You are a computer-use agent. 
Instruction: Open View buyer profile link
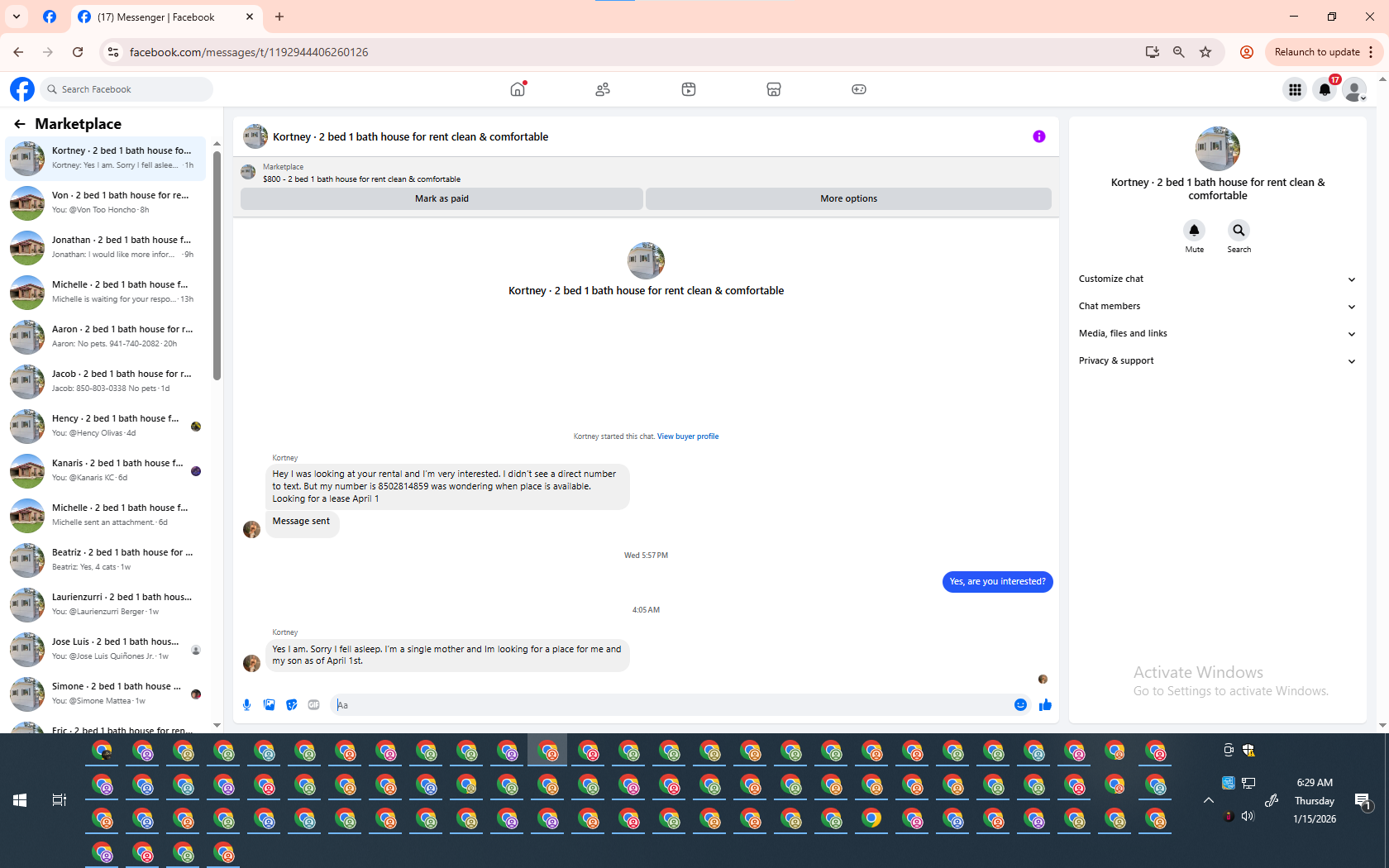pos(688,436)
